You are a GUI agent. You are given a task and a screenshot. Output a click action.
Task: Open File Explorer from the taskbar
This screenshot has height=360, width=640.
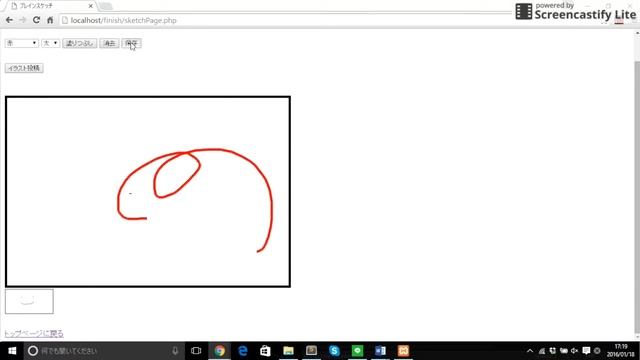289,351
